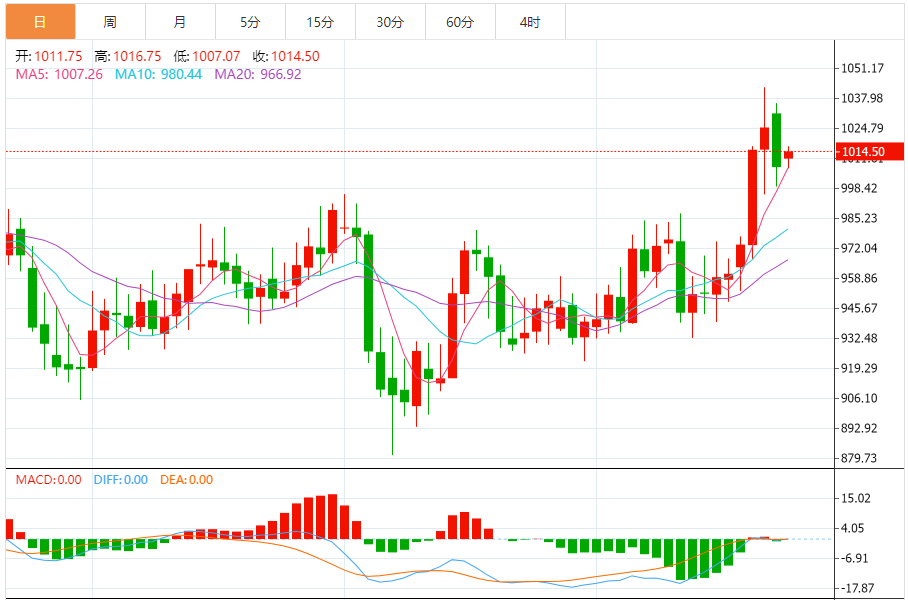
Task: Click the -17.87 MACD axis label
Action: [x=858, y=588]
